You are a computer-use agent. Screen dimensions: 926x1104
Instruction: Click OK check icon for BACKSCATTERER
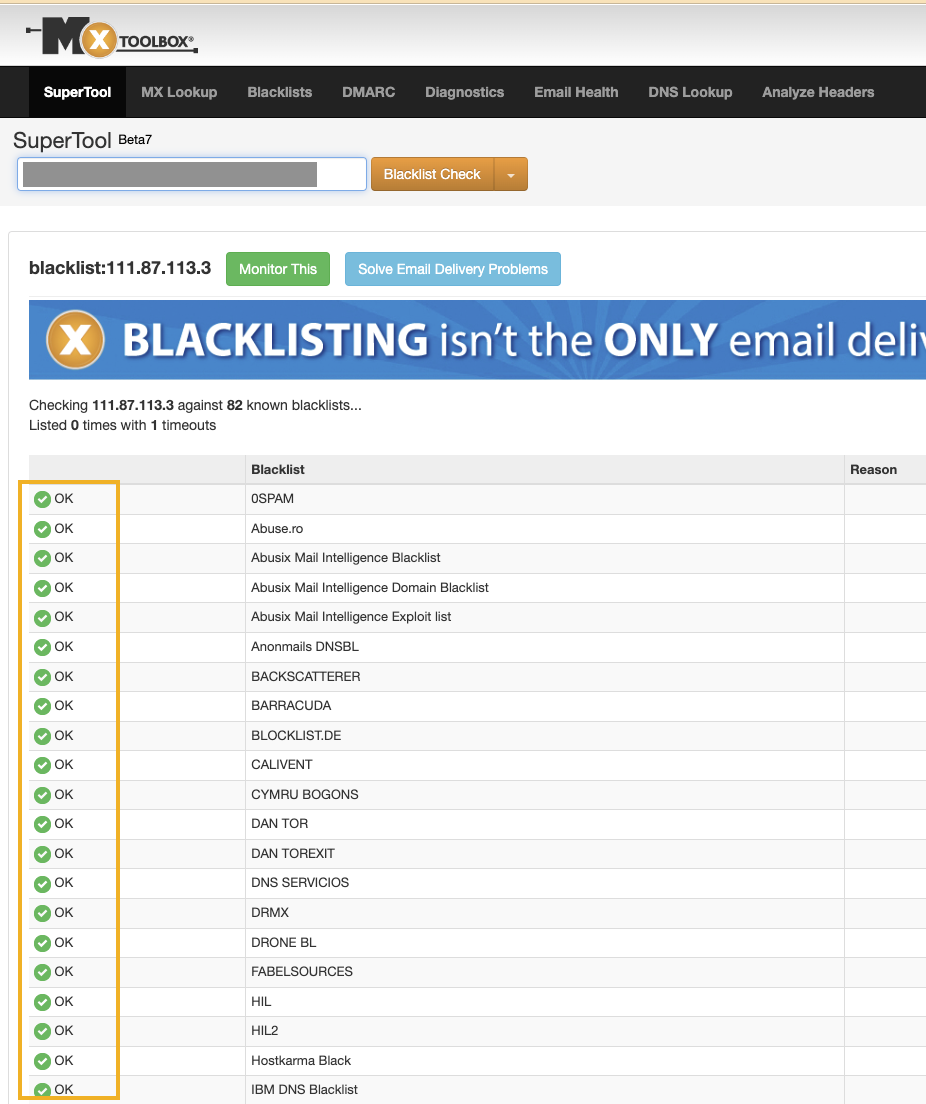click(42, 677)
